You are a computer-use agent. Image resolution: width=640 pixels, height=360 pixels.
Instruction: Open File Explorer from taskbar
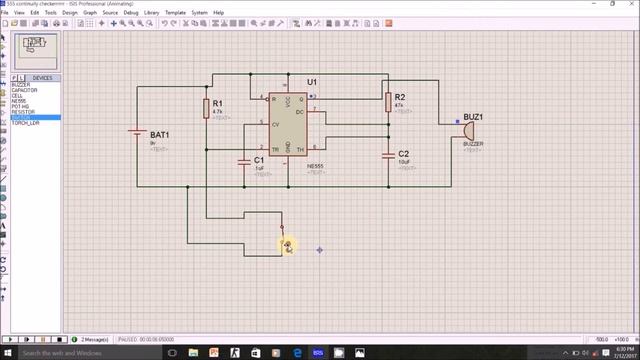(193, 353)
